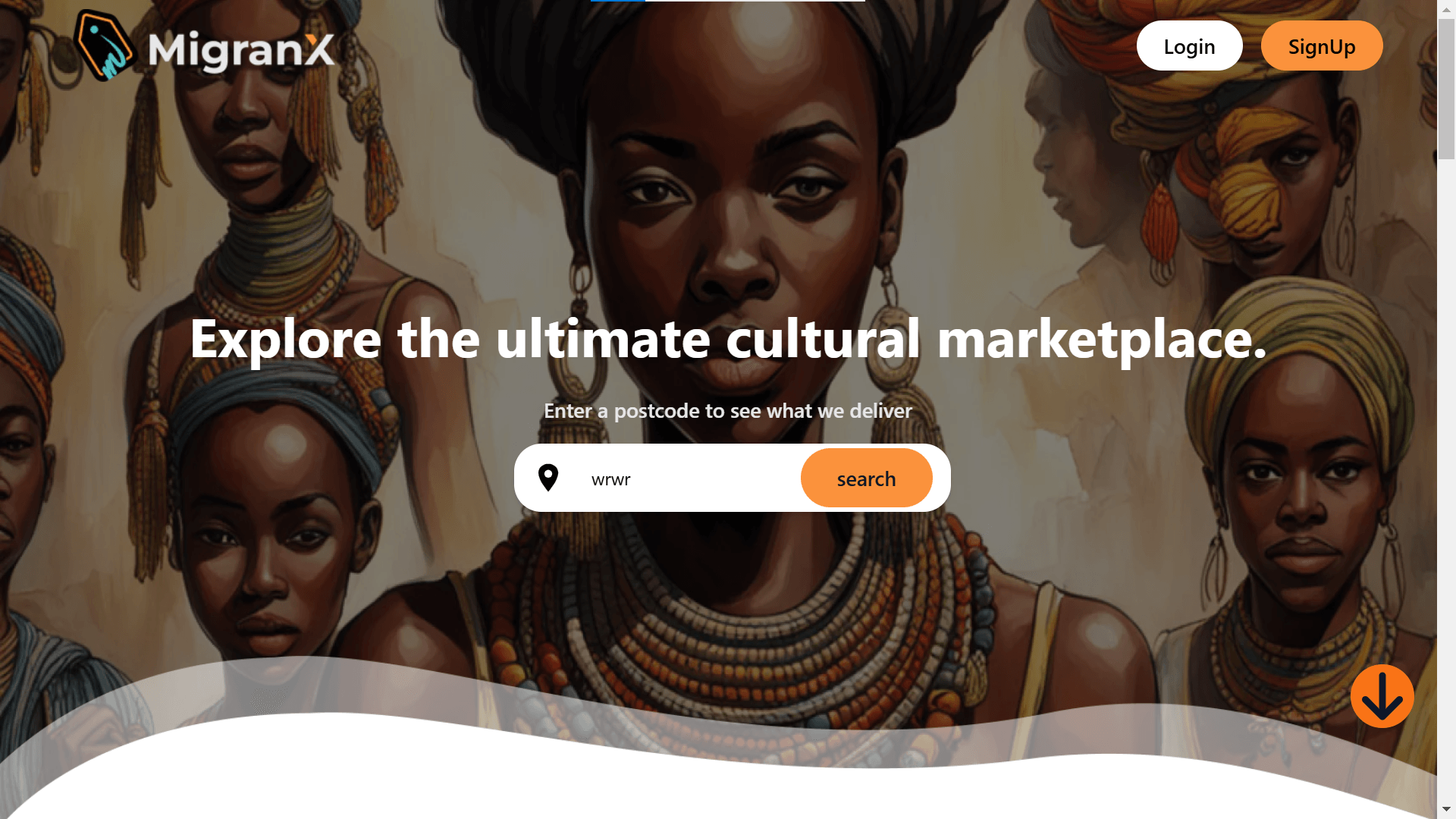The width and height of the screenshot is (1456, 819).
Task: Click the location pin icon
Action: pos(548,478)
